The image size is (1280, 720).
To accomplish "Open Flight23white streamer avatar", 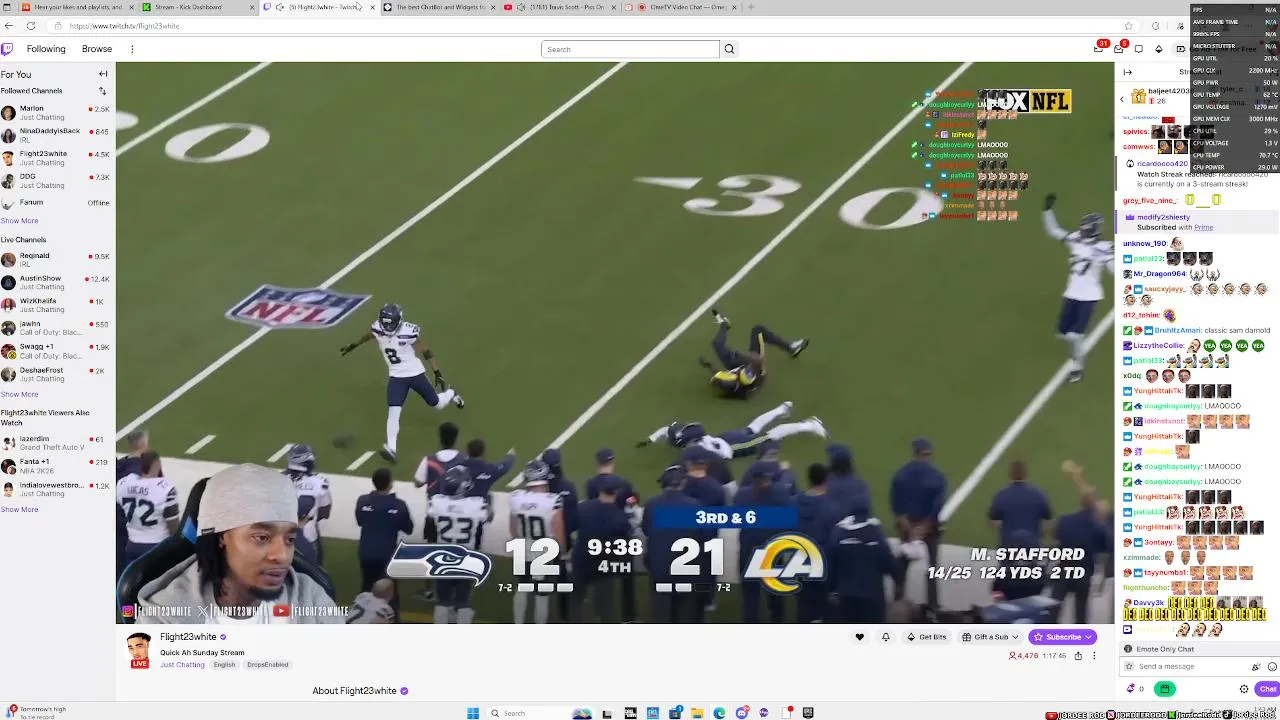I will pos(139,649).
